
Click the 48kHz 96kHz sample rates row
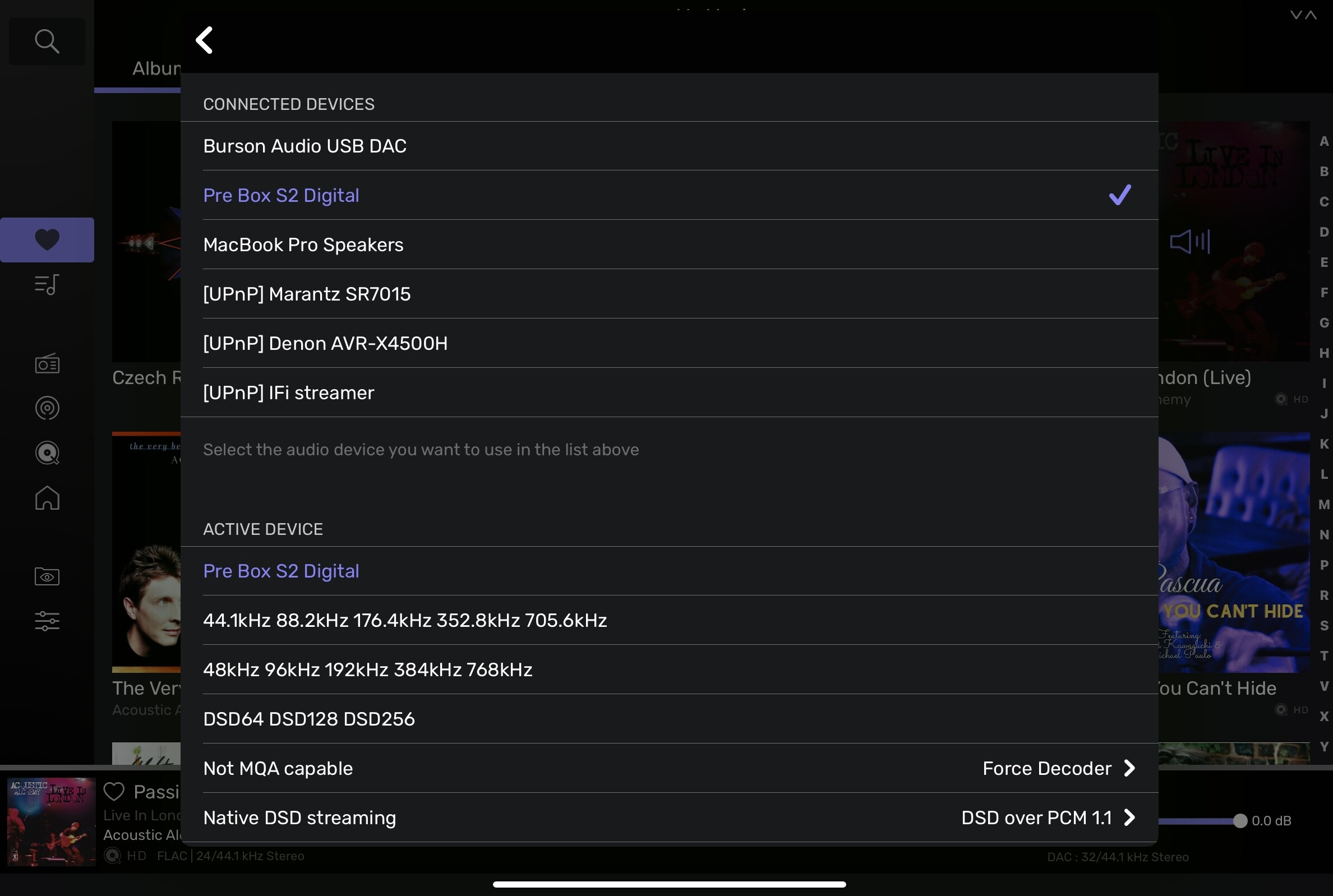669,669
